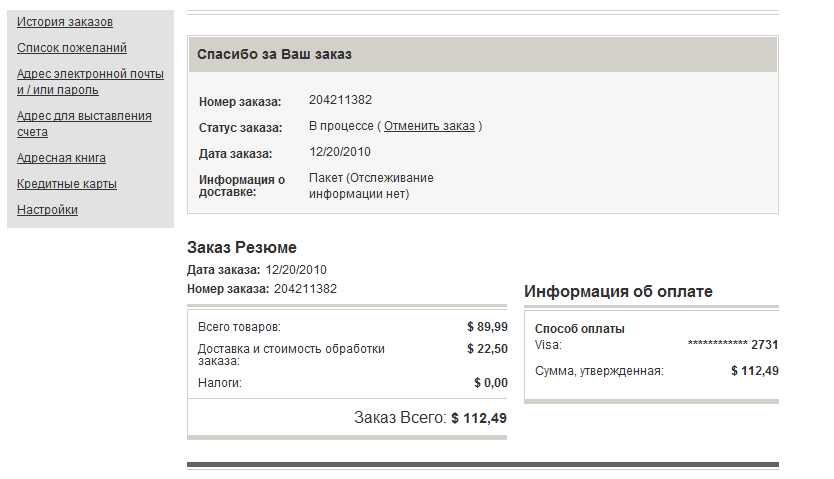Click the Заказ Всего total amount

[479, 418]
